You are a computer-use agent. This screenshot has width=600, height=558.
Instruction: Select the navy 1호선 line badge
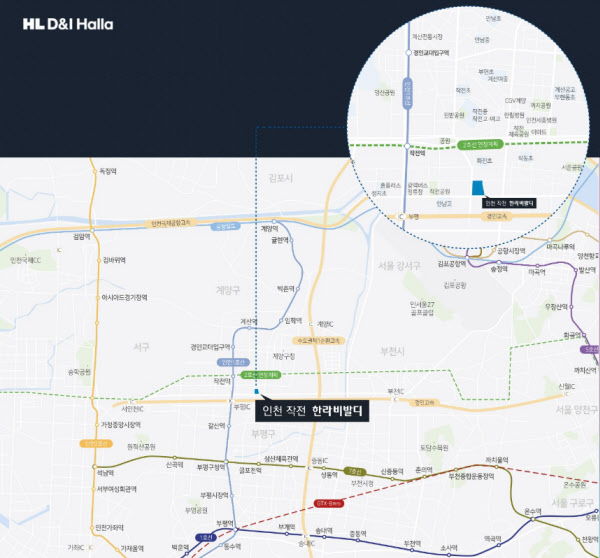(x=206, y=537)
